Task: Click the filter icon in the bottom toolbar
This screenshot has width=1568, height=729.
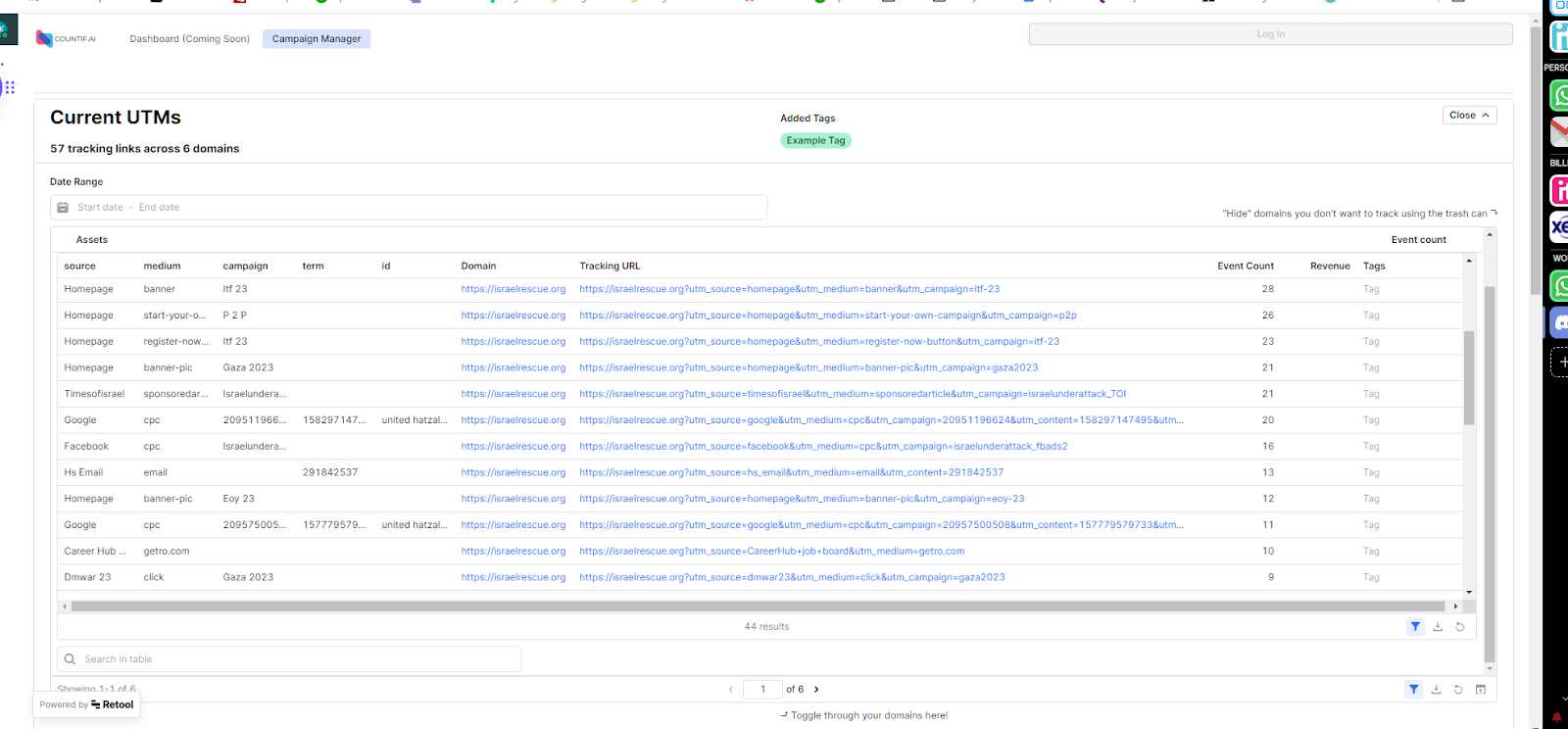Action: point(1413,690)
